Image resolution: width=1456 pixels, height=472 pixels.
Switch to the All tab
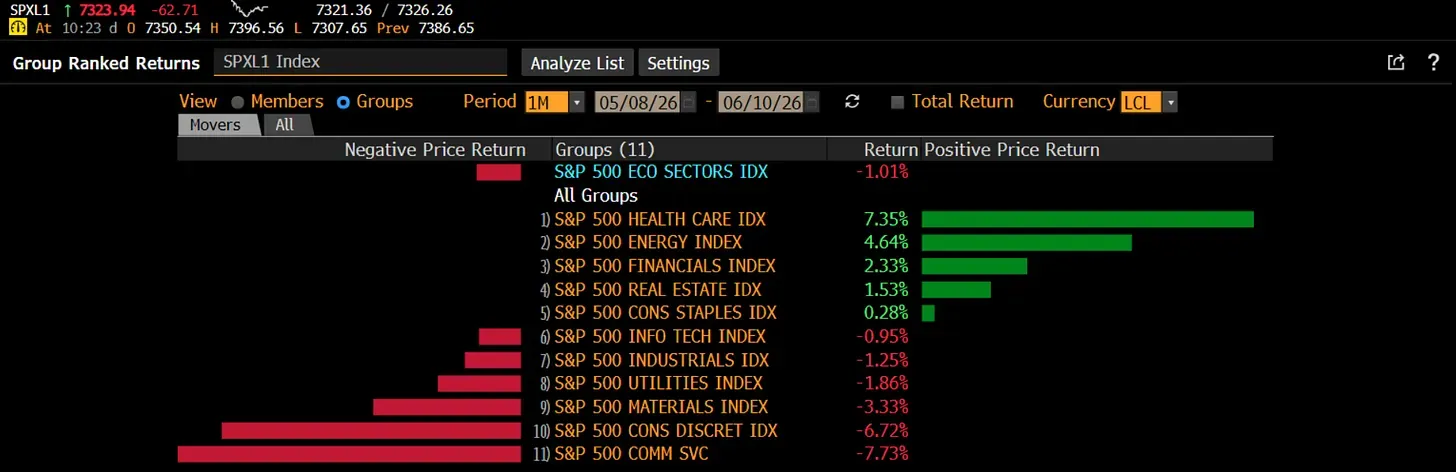click(286, 125)
